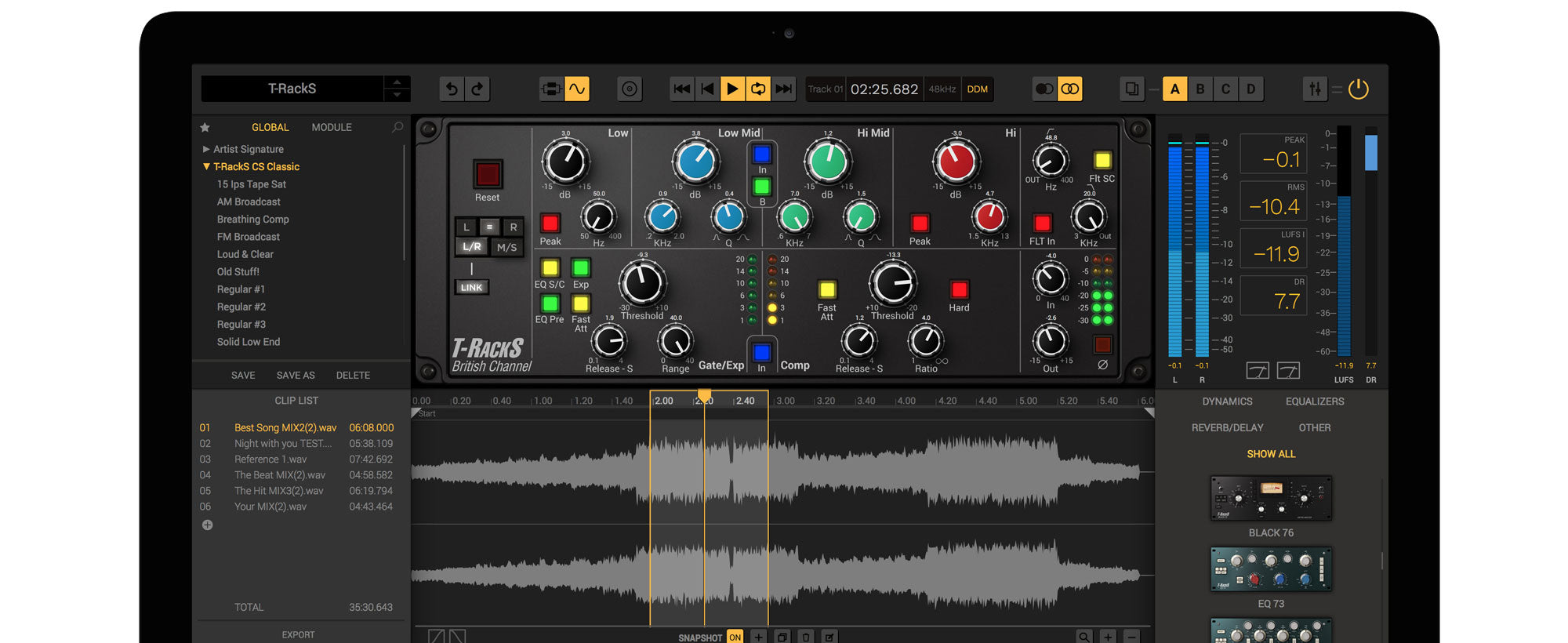Step the T-RackS preset selector up
1568x643 pixels.
point(397,82)
